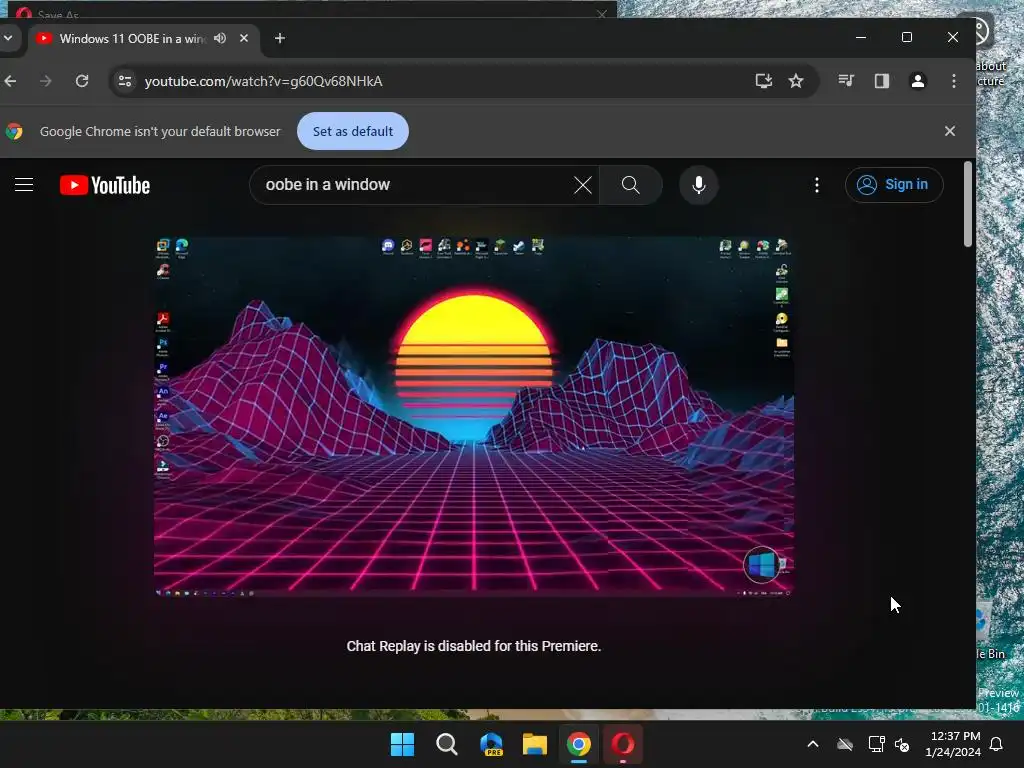Maximize the Chrome window
The width and height of the screenshot is (1024, 768).
[x=906, y=37]
